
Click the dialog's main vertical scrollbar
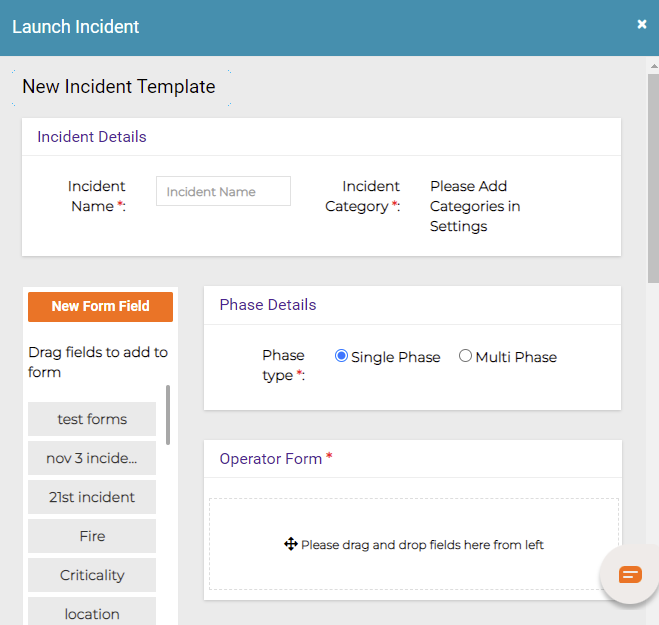pyautogui.click(x=653, y=178)
